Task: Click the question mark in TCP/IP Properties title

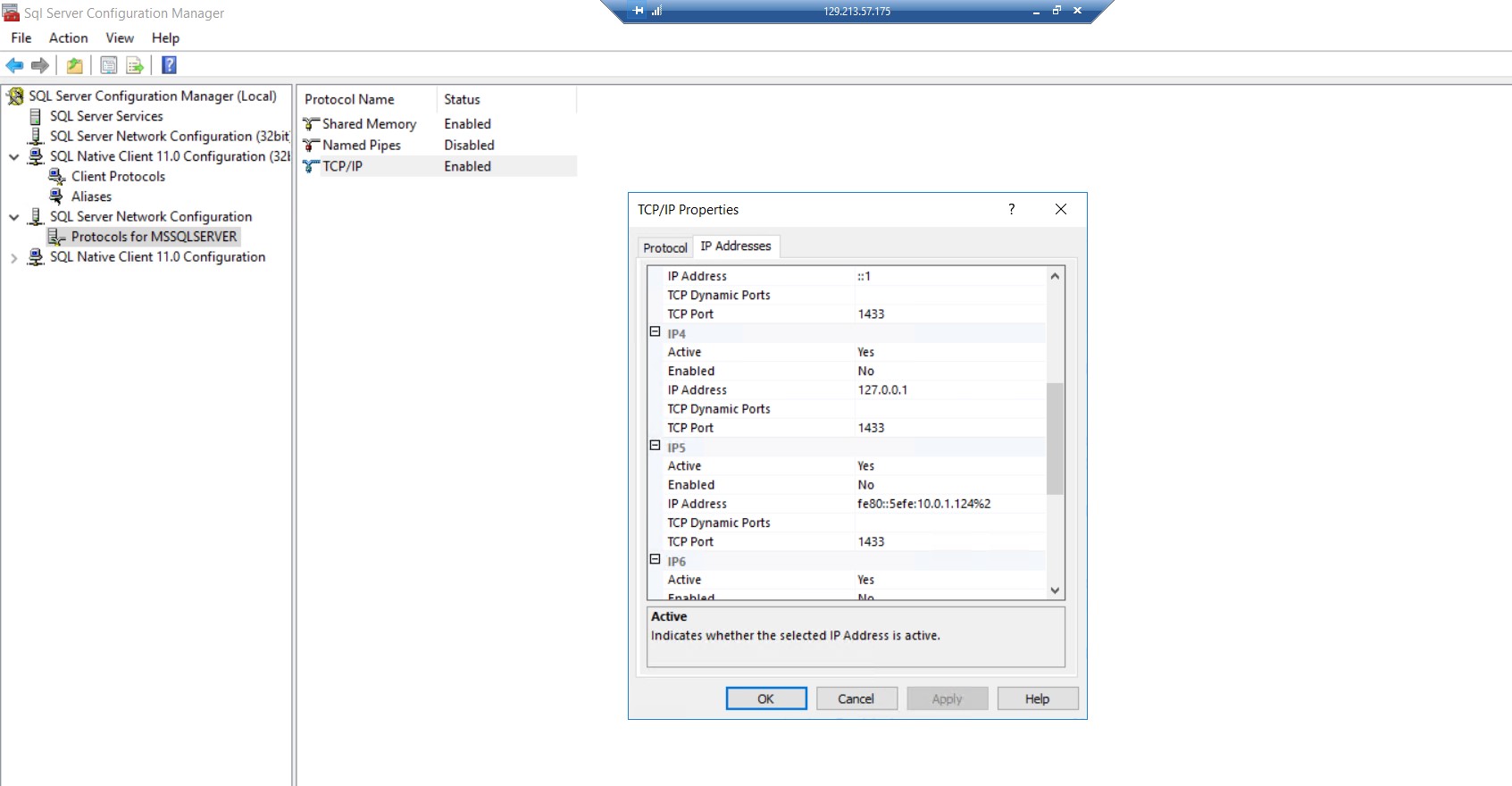Action: click(x=1012, y=209)
